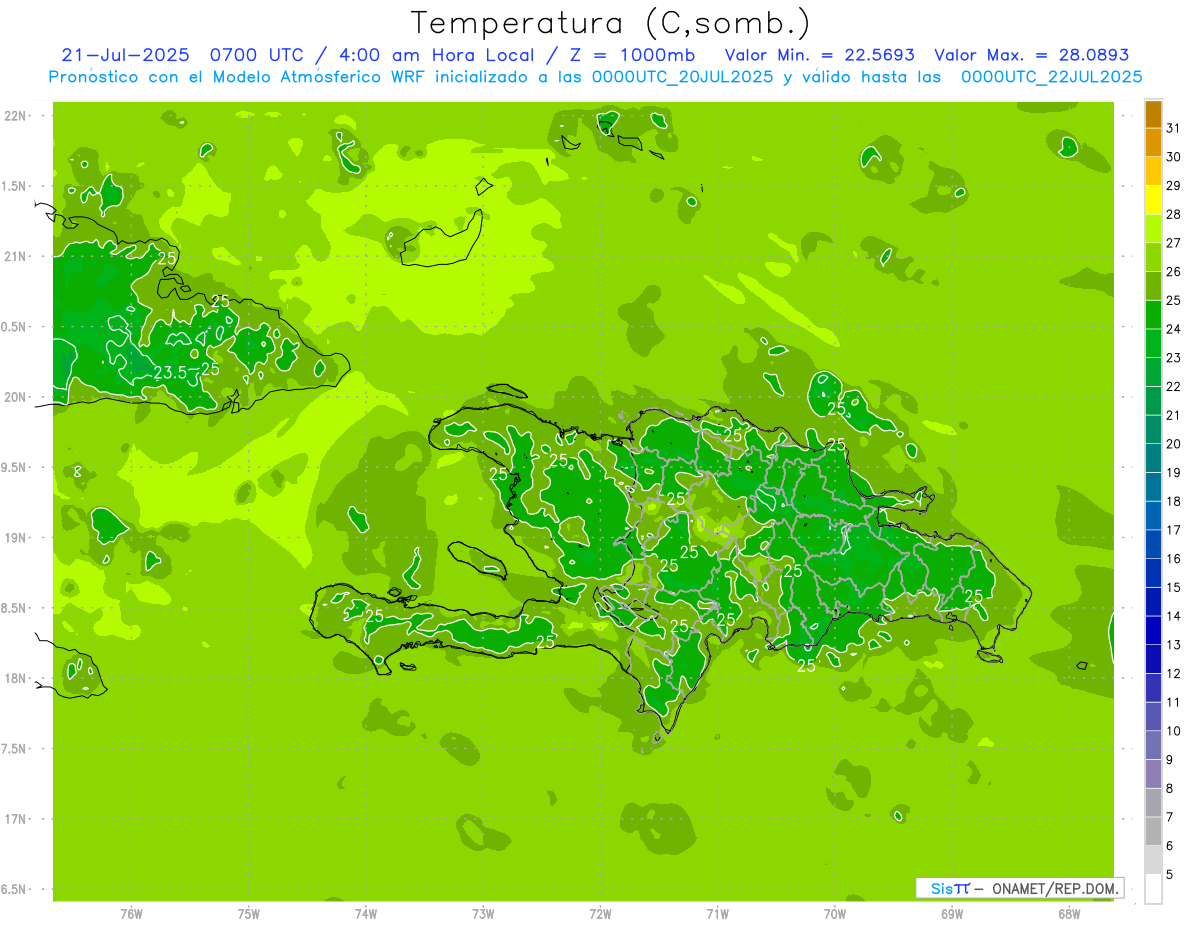The image size is (1200, 927).
Task: Select "Modelo Atmosferico WRF" in forecast line
Action: coord(318,77)
